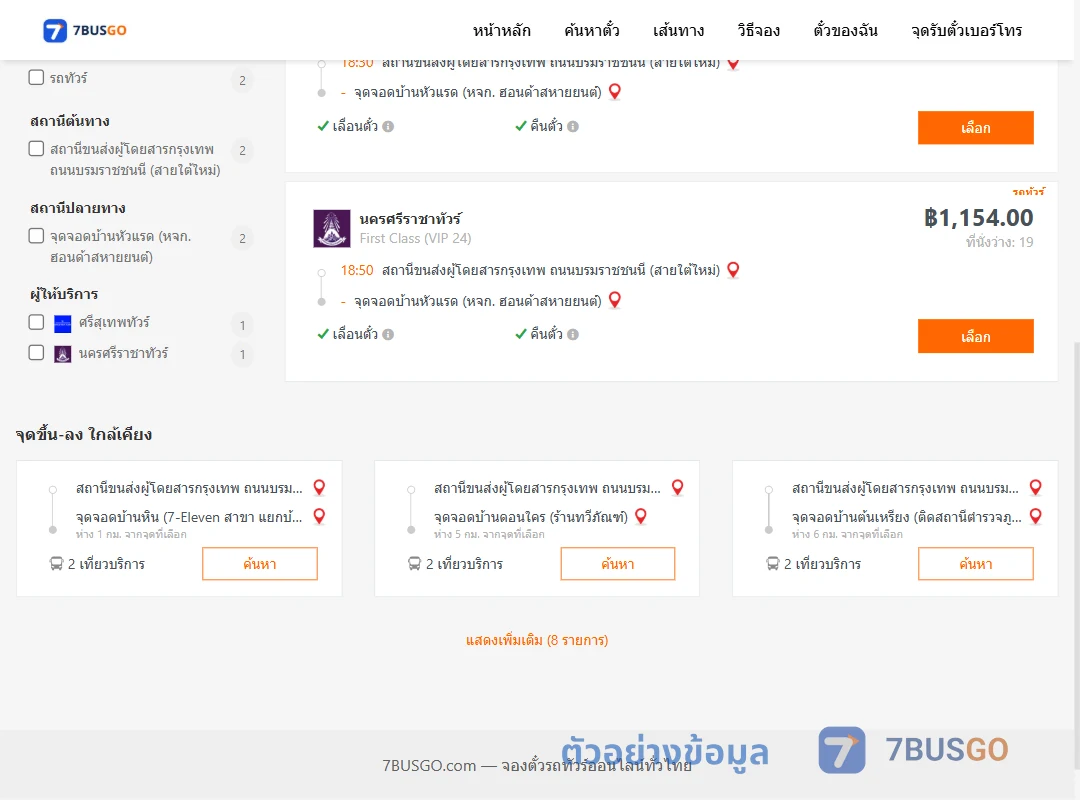Image resolution: width=1080 pixels, height=800 pixels.
Task: Click ผู้ให้บริการ filter heading
Action: [64, 294]
